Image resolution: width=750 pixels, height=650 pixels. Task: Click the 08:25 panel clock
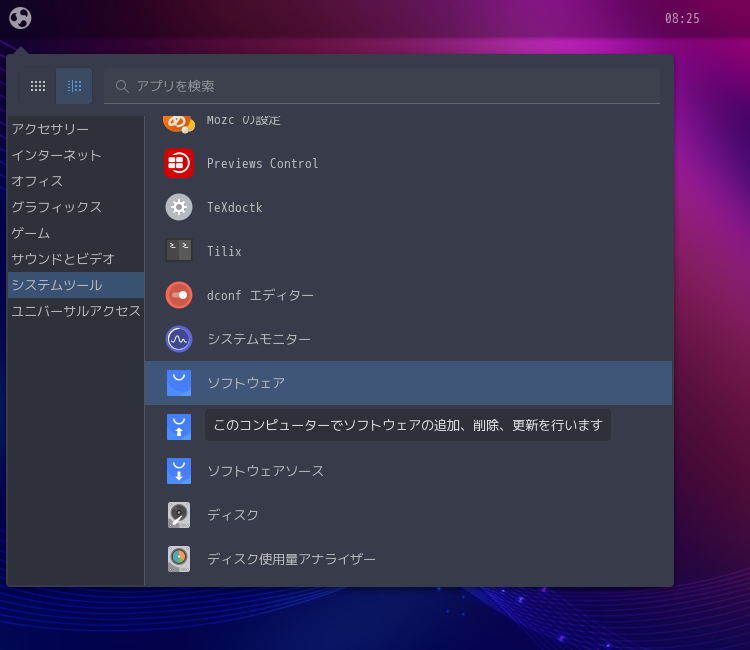682,19
